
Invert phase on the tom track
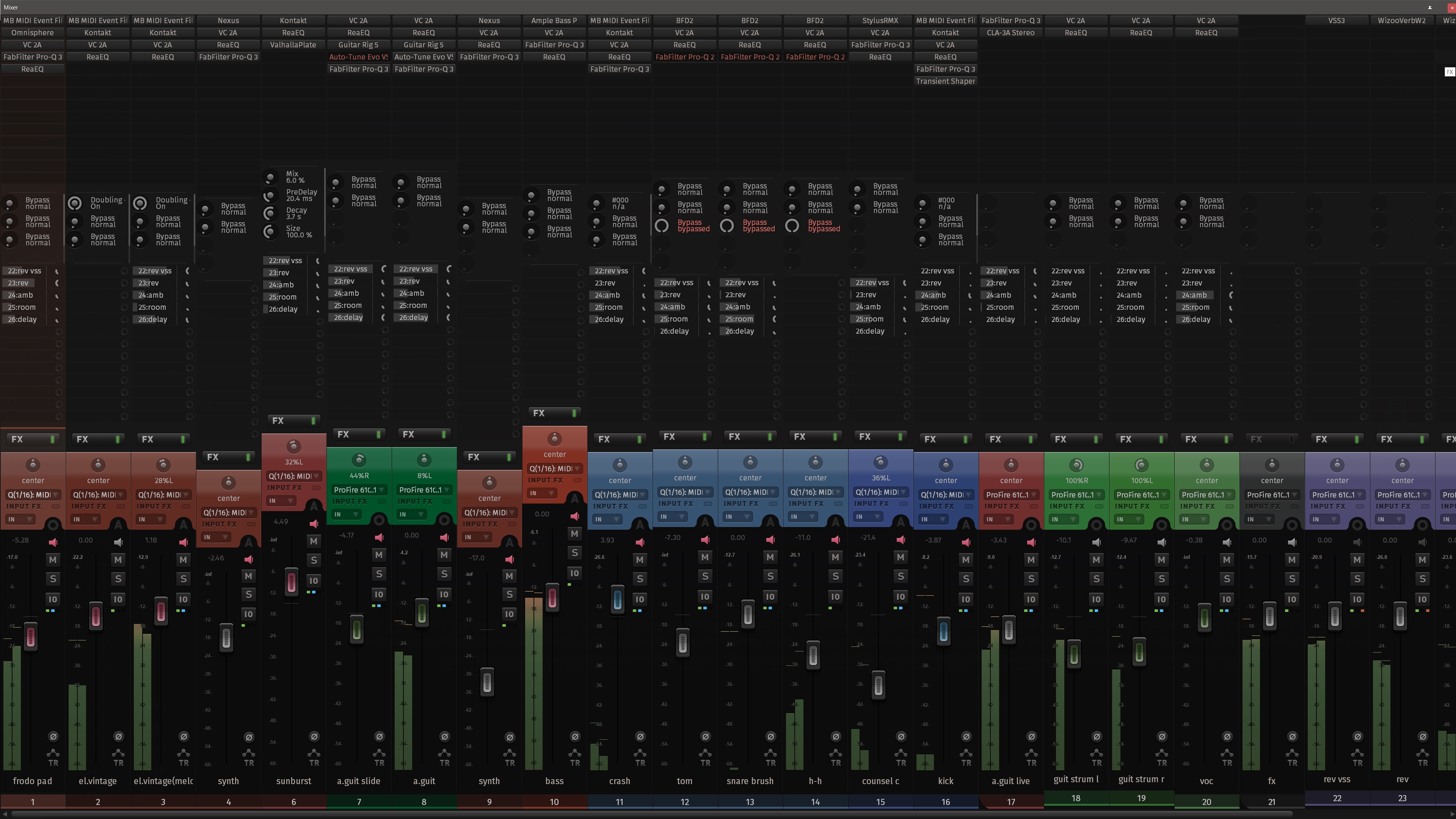pyautogui.click(x=705, y=736)
